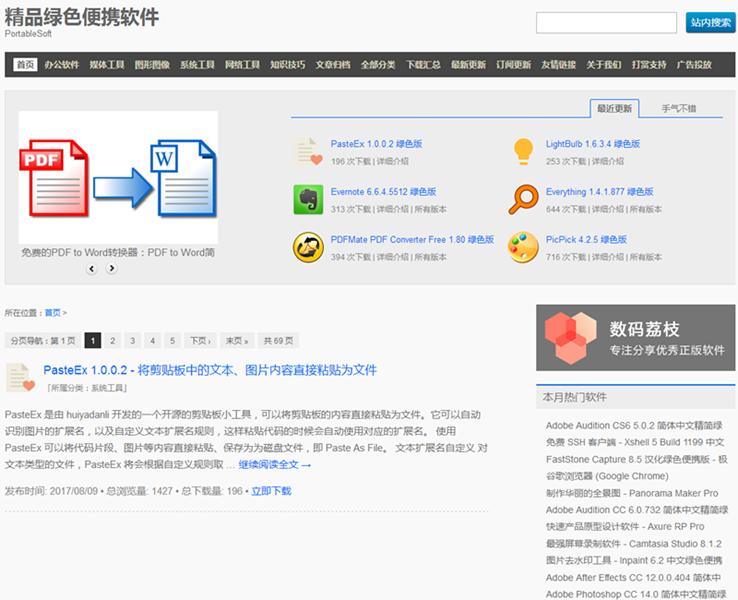Open the 广告投放 menu item

694,64
